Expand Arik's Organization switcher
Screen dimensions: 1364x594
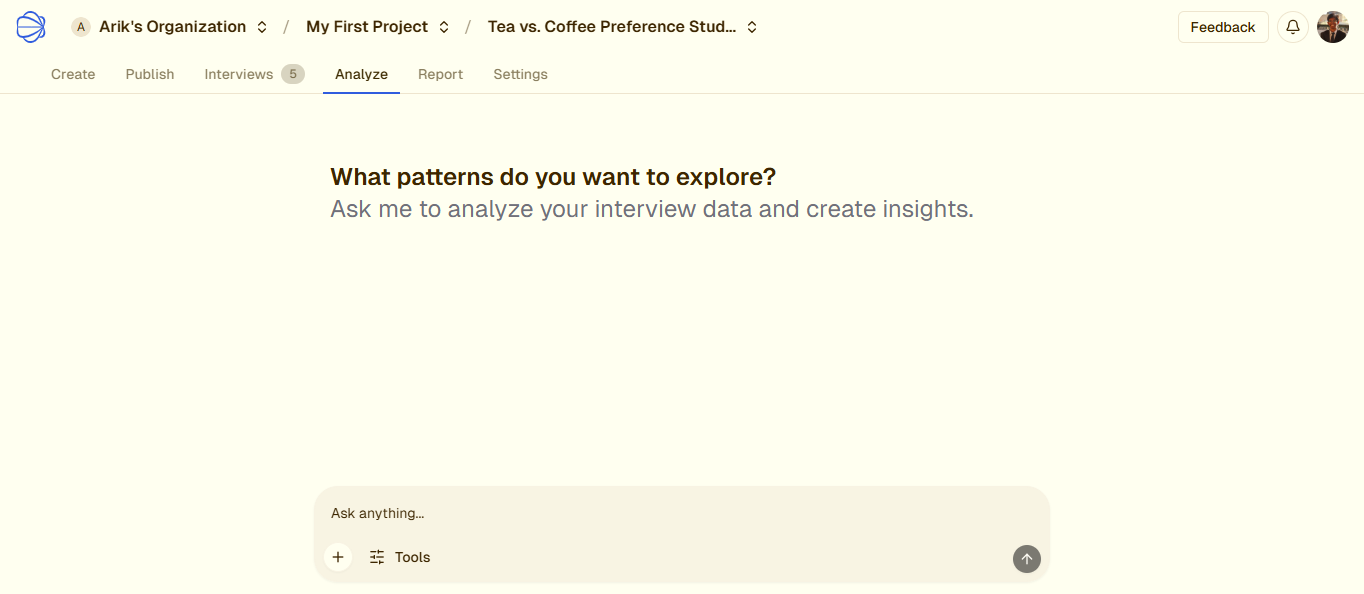coord(262,27)
